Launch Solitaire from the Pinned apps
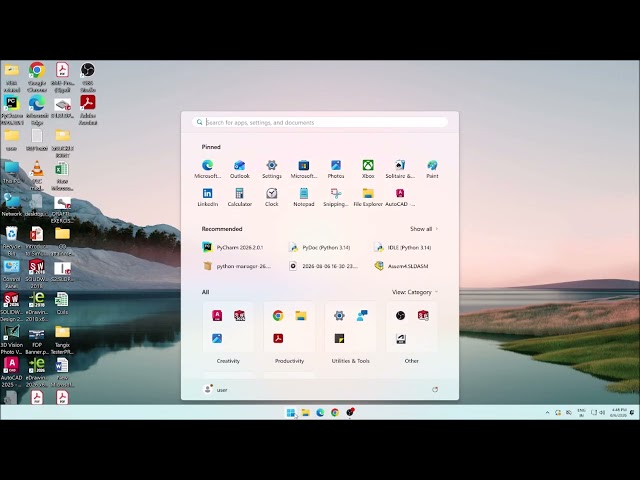 click(x=400, y=169)
